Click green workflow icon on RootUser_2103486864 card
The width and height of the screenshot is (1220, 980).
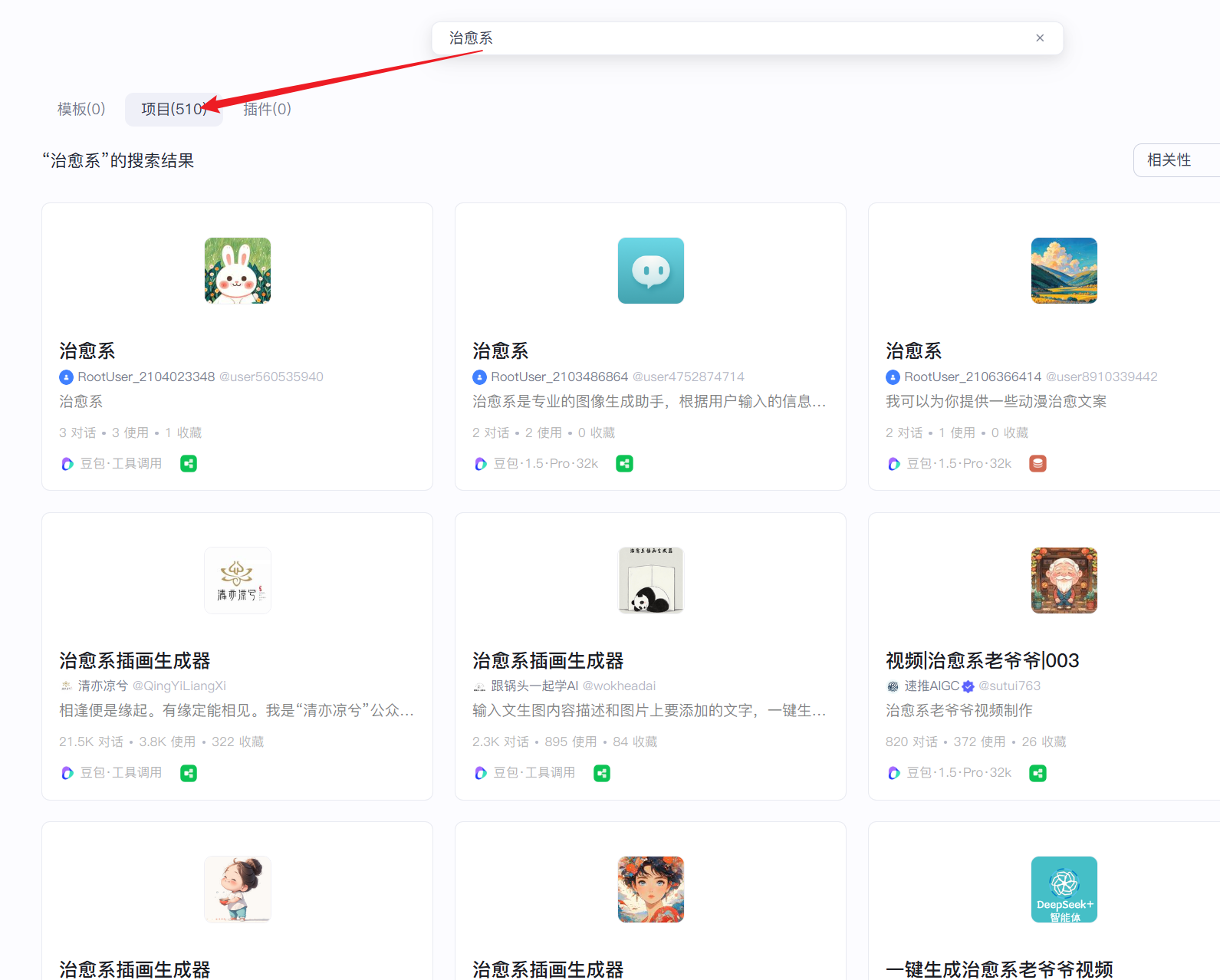(x=625, y=463)
